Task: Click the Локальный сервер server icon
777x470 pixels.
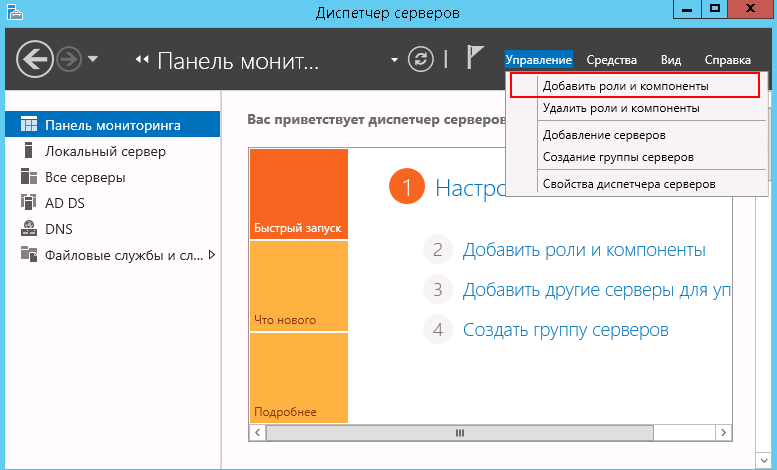Action: click(29, 150)
